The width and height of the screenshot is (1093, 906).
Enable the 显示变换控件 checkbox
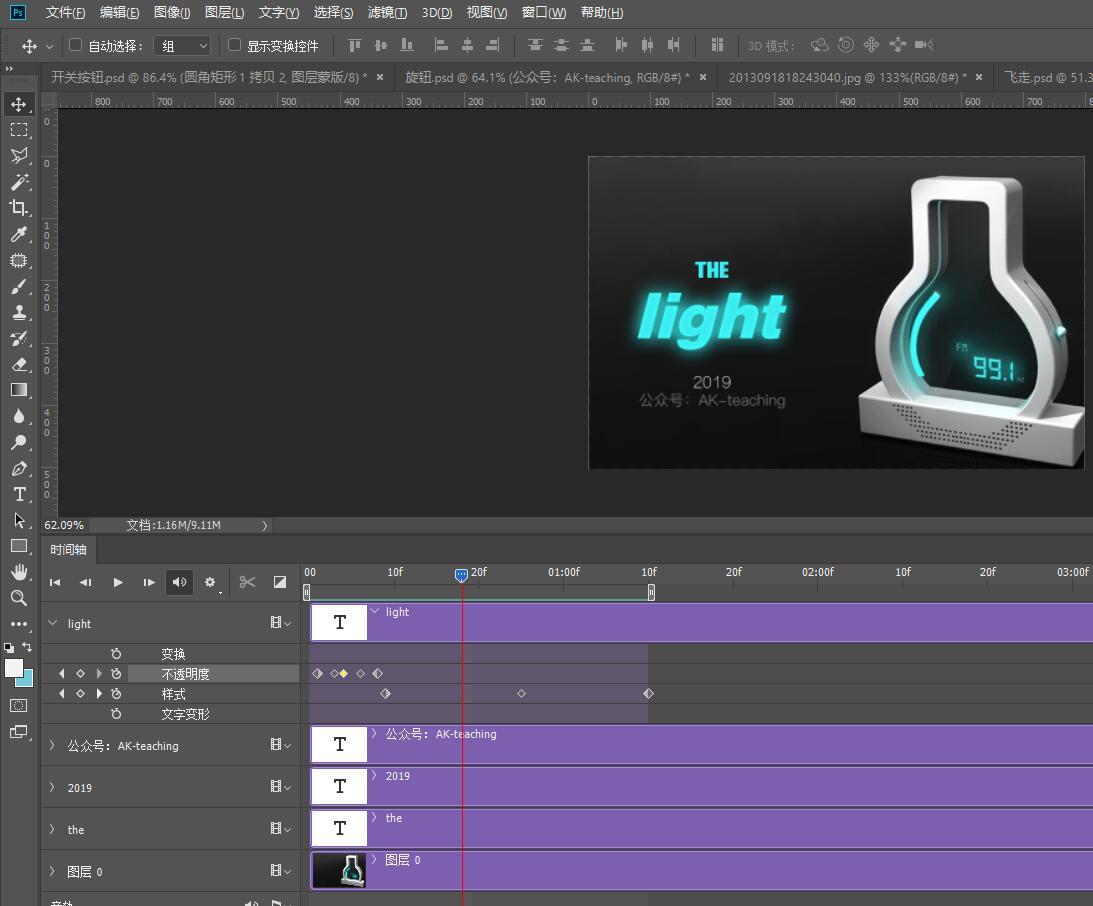pyautogui.click(x=234, y=45)
